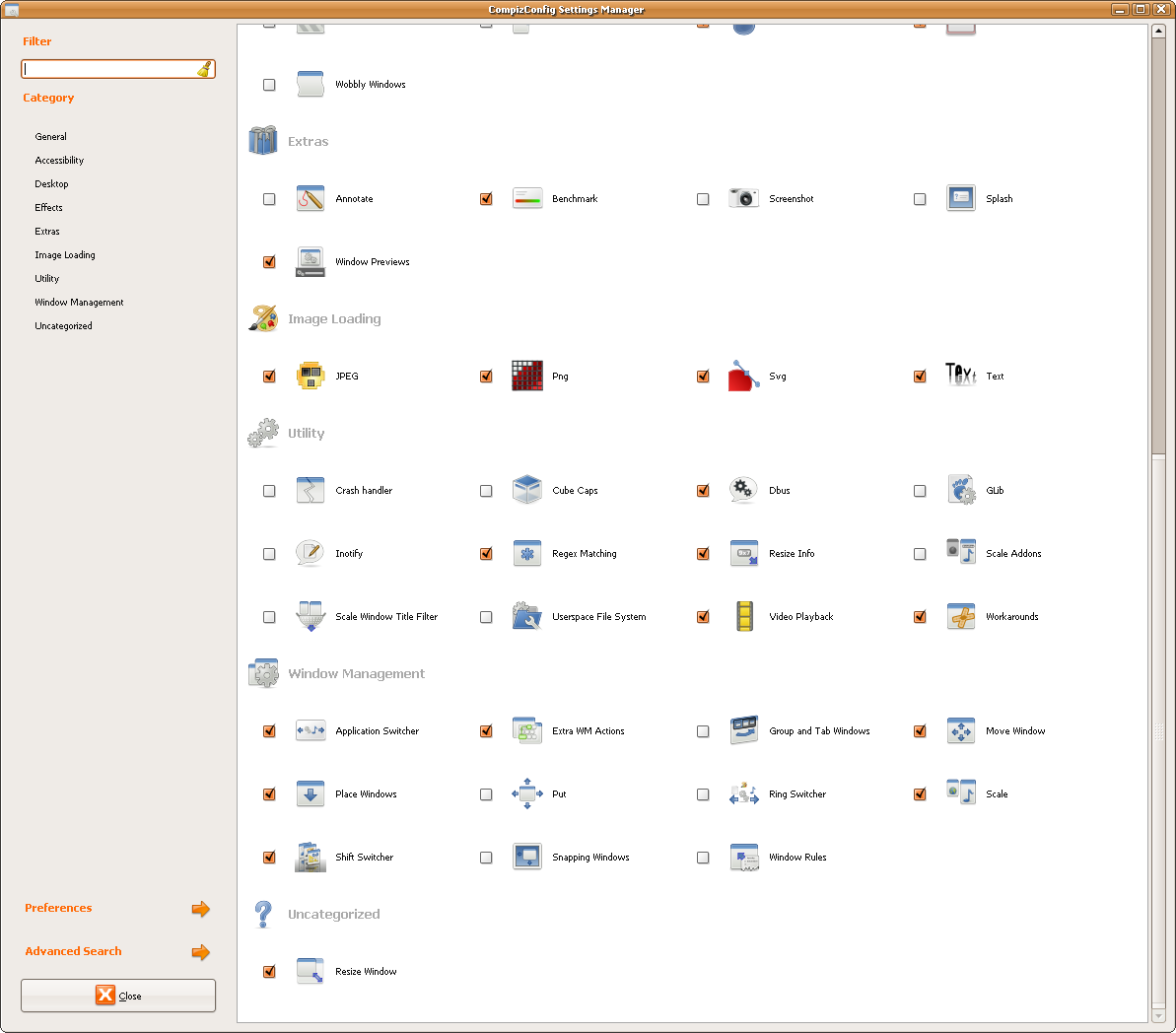Disable the Benchmark checkbox

click(486, 199)
